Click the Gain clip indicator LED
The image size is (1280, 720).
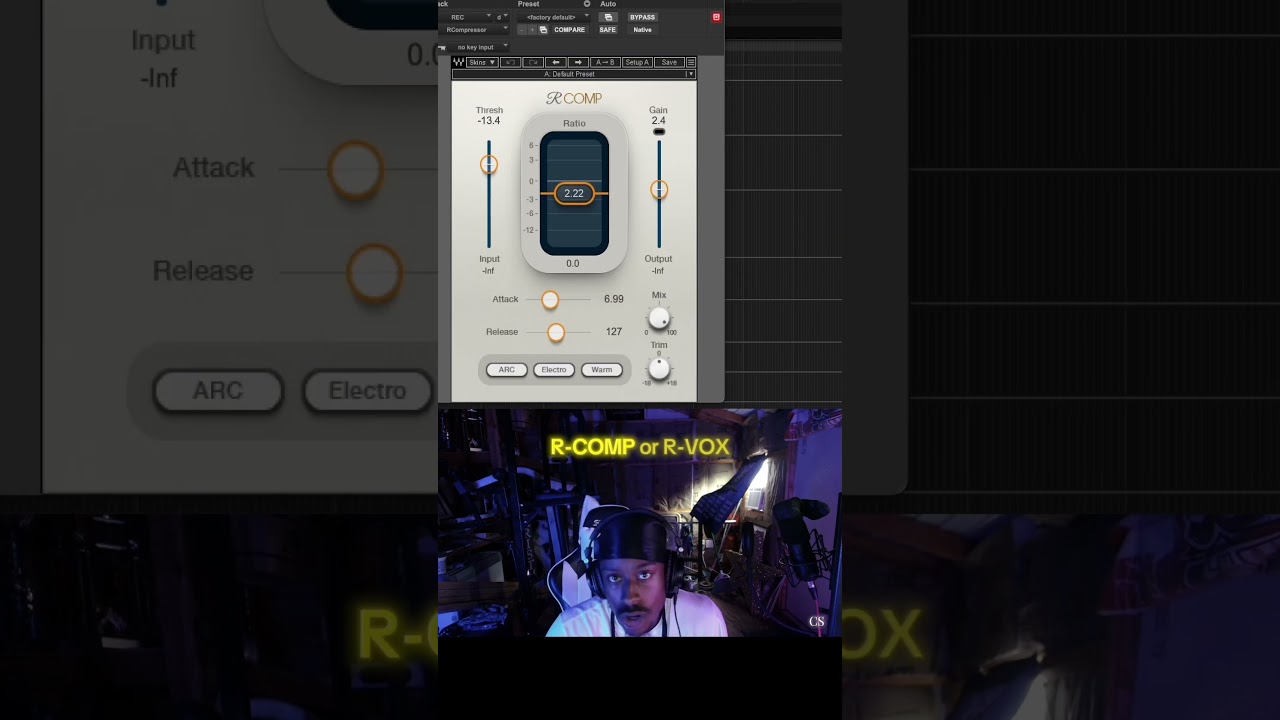658,132
